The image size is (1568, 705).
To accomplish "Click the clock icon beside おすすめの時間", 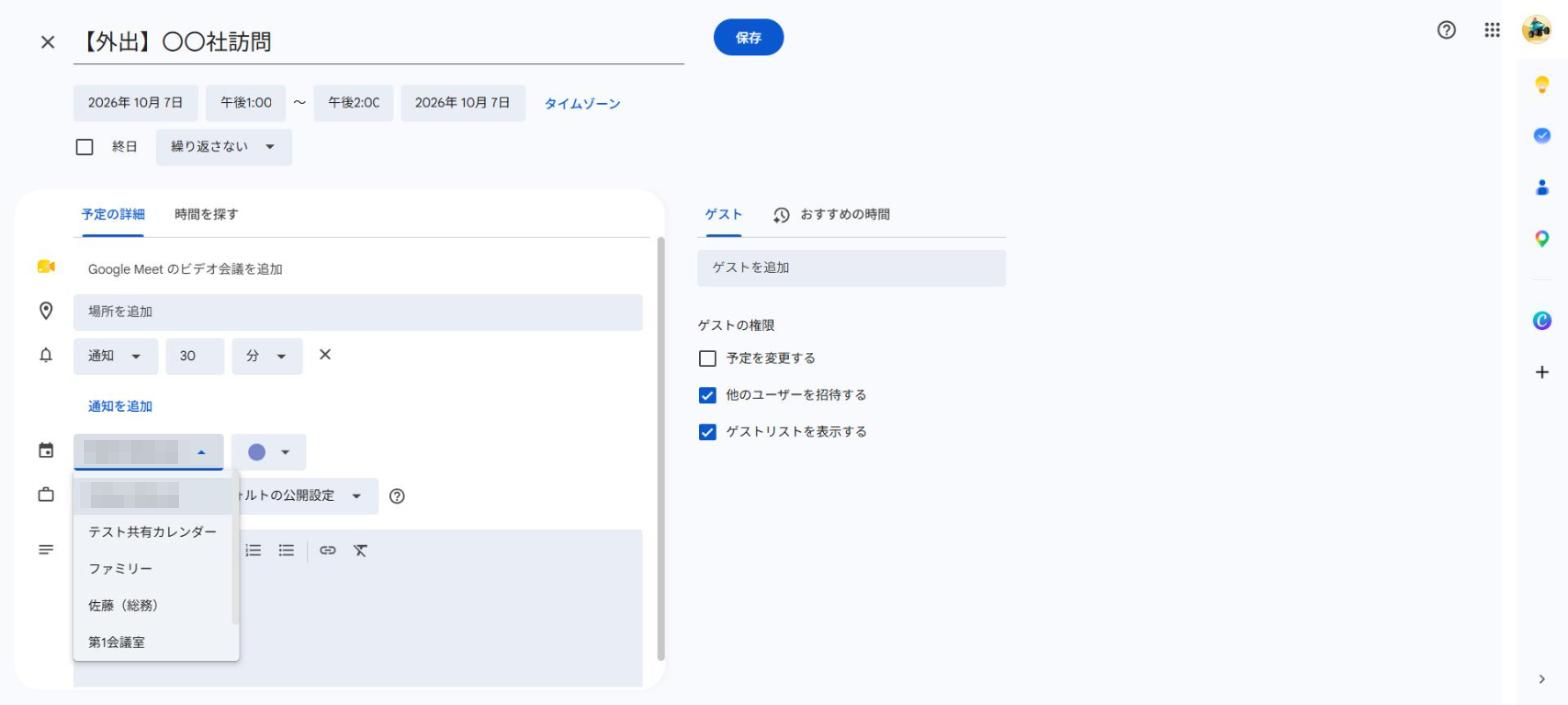I will (781, 215).
